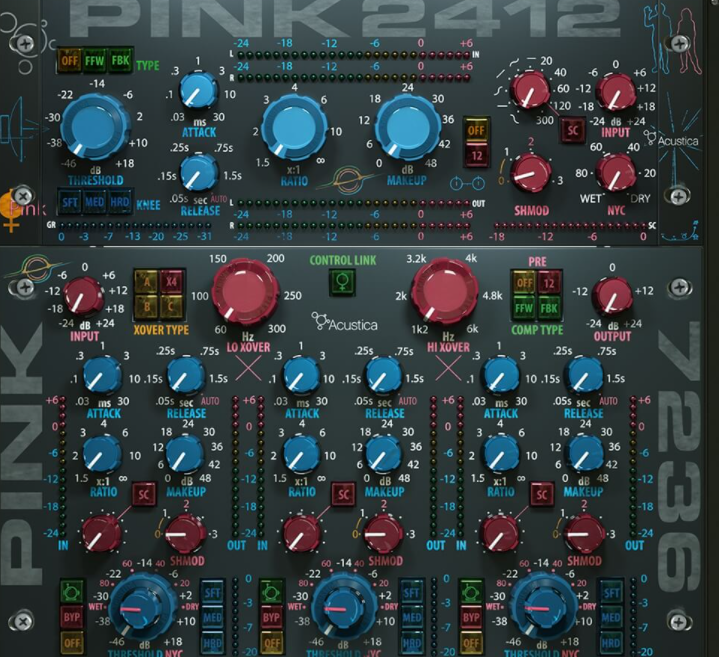
Task: Select the X4 crossover type
Action: (169, 283)
